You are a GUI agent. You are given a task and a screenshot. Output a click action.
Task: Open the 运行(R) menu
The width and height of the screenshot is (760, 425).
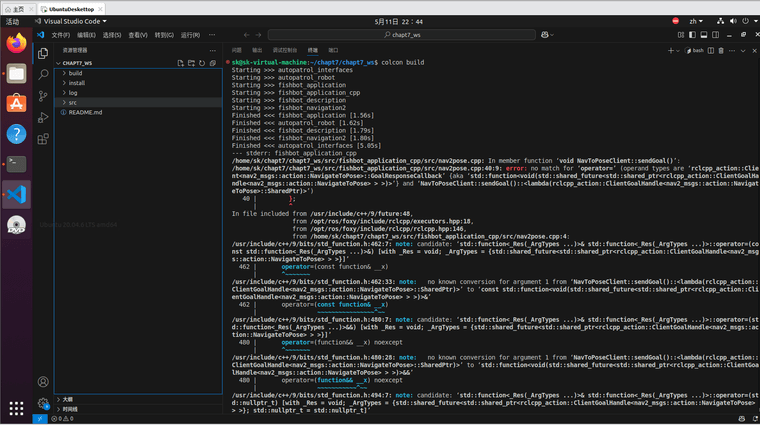190,35
